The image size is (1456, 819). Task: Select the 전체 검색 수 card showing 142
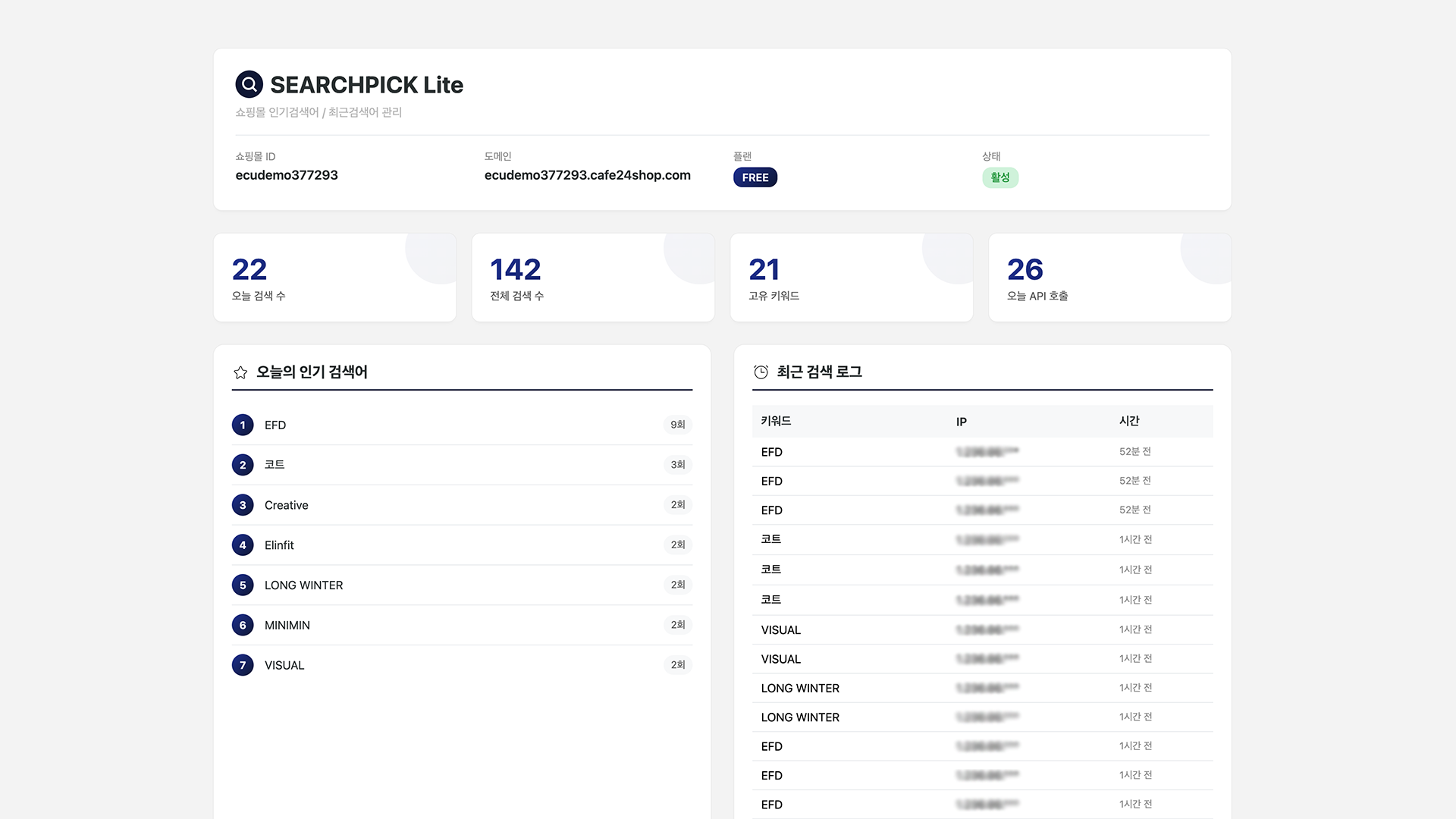pos(592,278)
